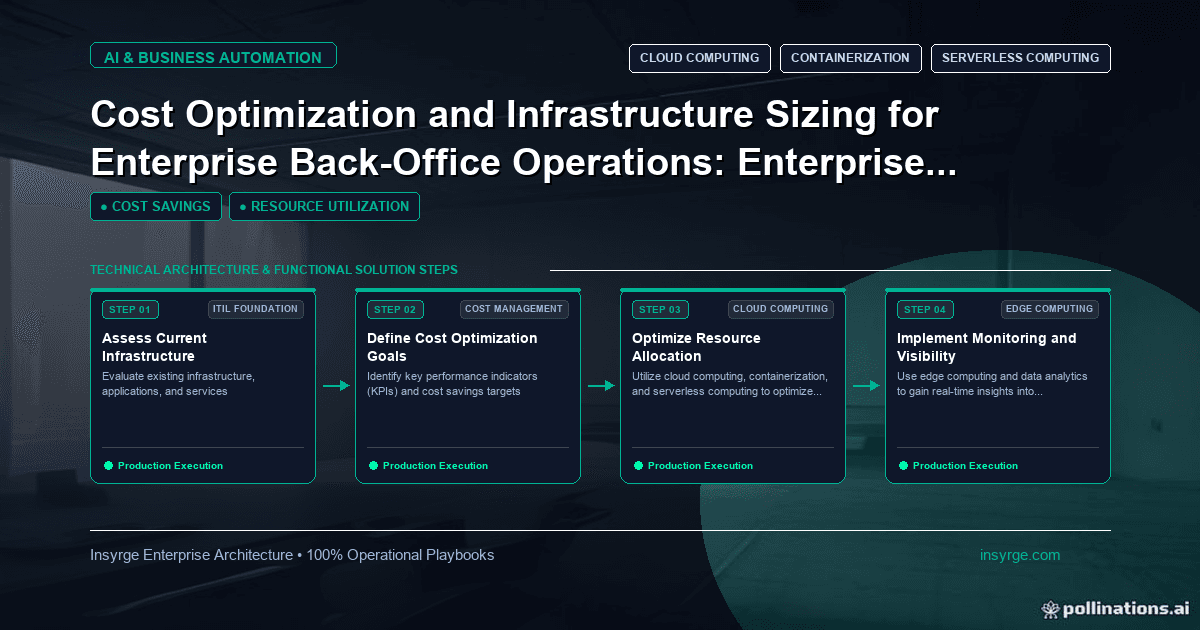Open the insyrge.com link

[x=1020, y=555]
